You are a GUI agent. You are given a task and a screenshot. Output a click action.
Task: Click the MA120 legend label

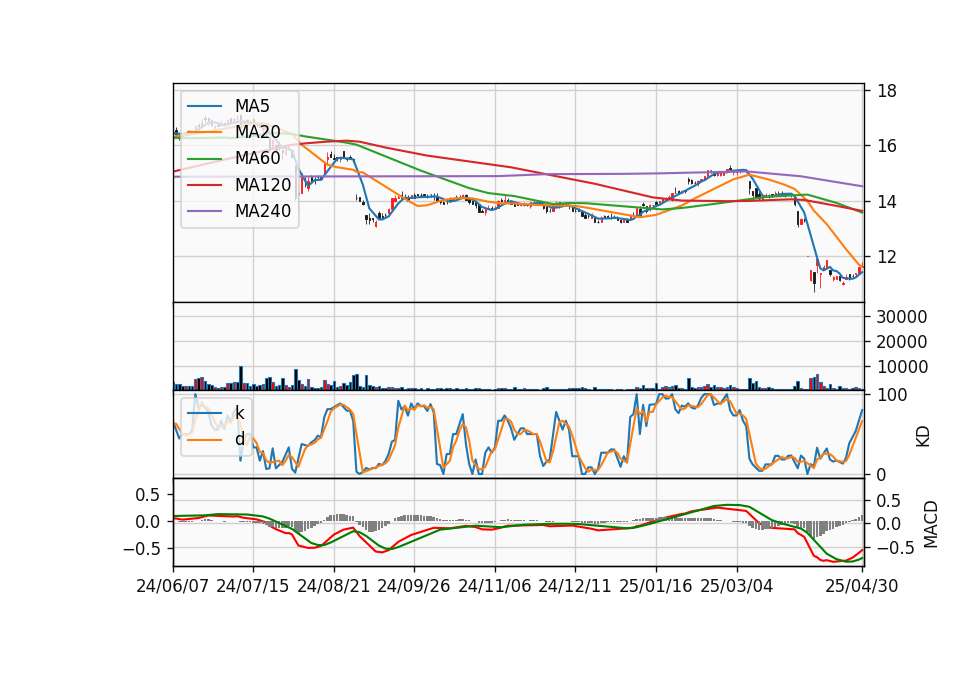coord(263,185)
